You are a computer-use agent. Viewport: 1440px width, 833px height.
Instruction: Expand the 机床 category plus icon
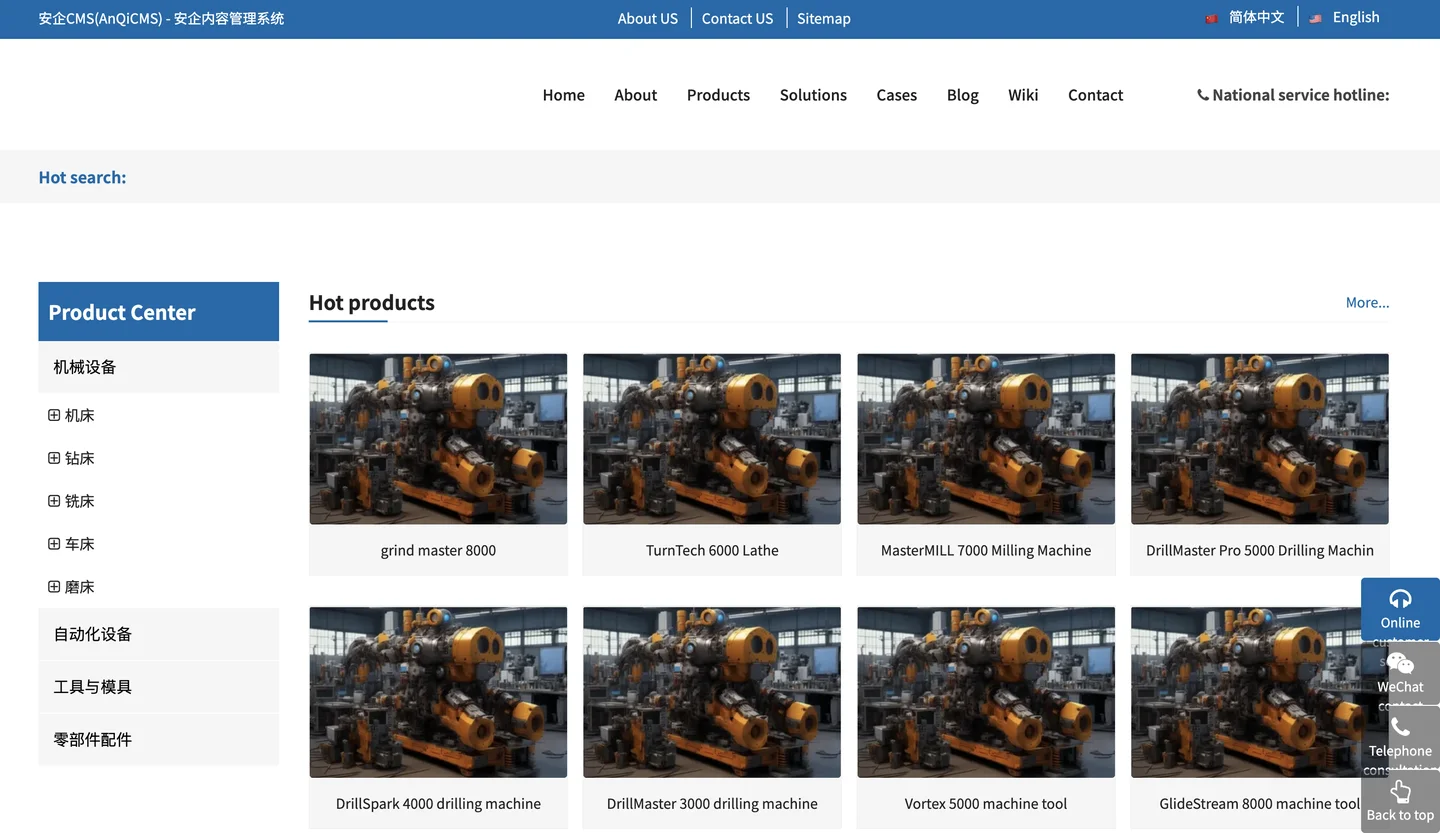[x=54, y=415]
